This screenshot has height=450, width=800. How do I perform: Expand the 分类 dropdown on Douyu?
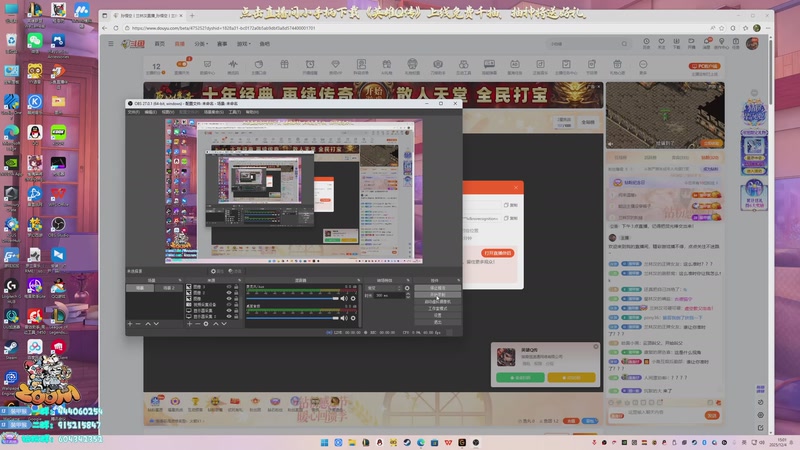201,44
